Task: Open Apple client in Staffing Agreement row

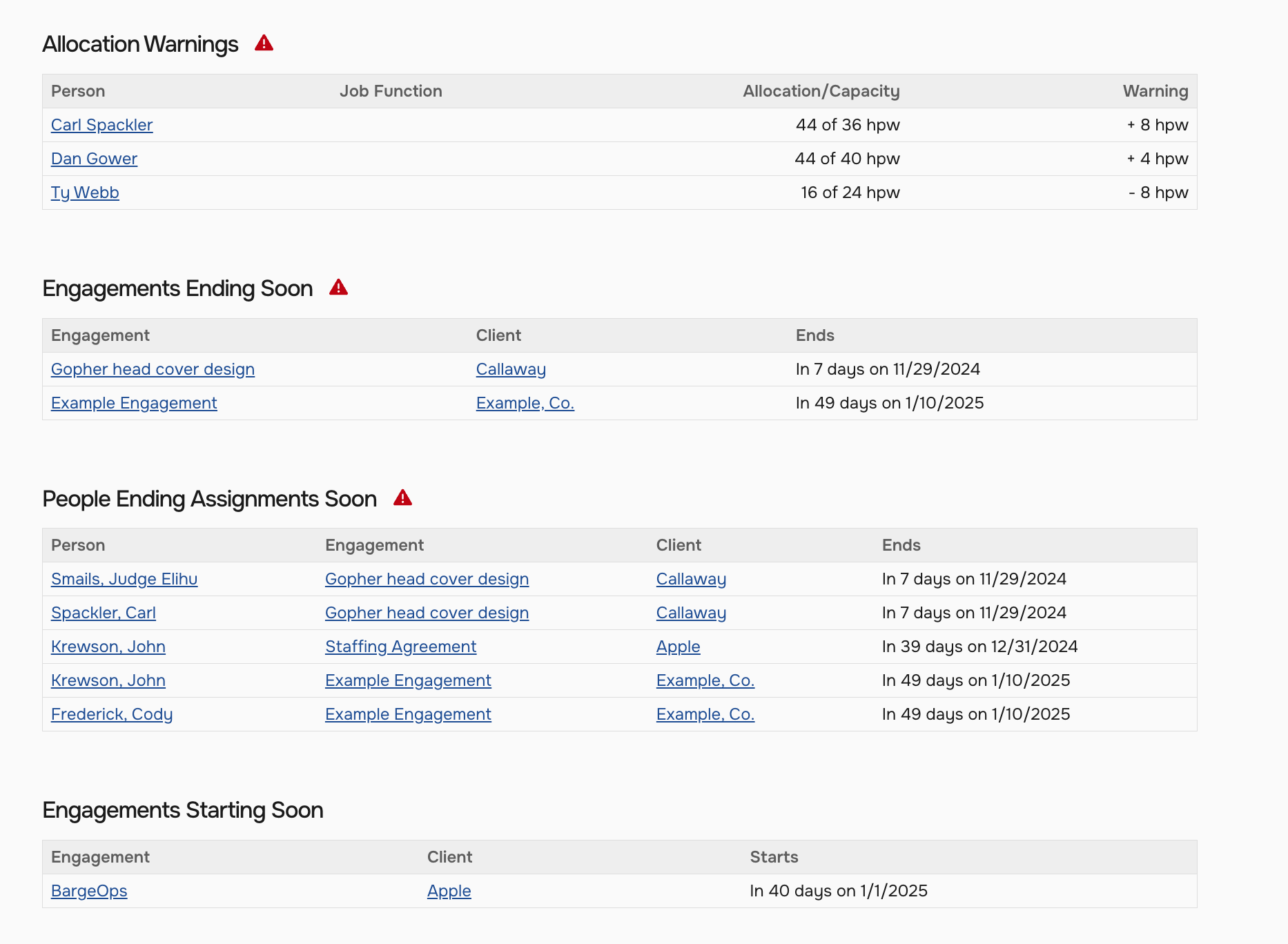Action: 678,647
